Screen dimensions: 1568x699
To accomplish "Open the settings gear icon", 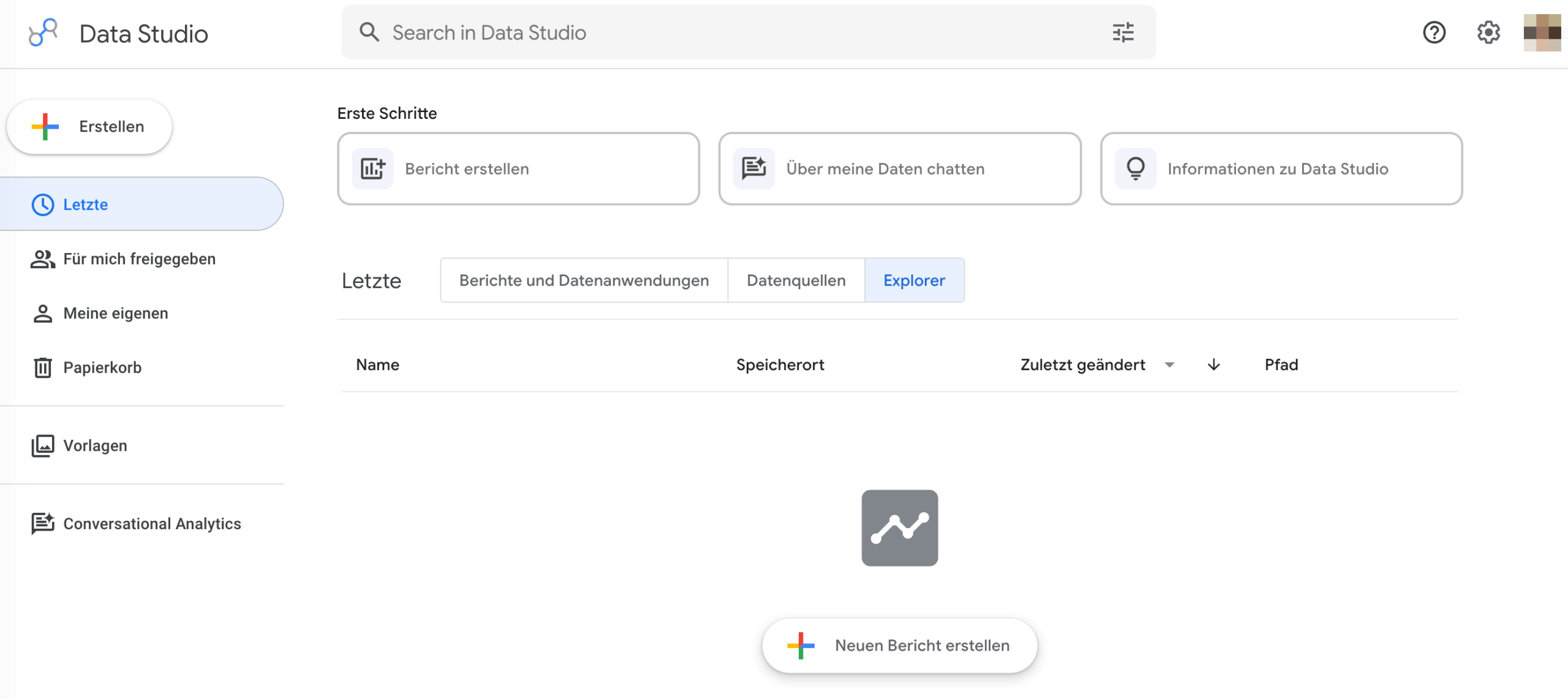I will coord(1488,32).
